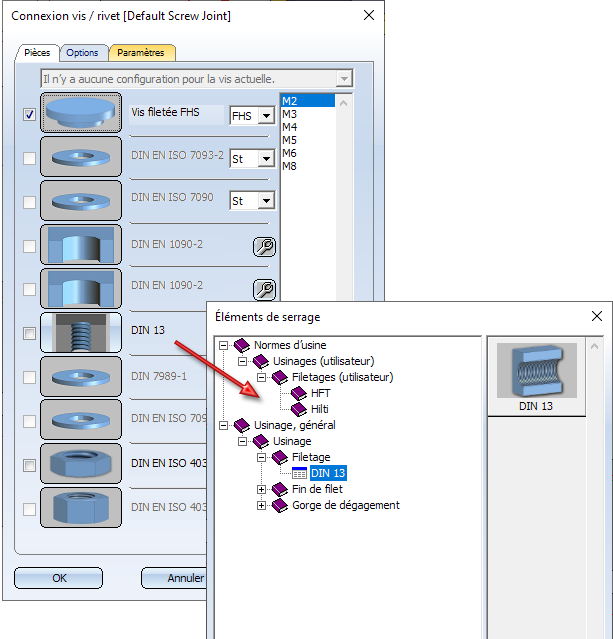Image resolution: width=613 pixels, height=639 pixels.
Task: Expand the Gorge de dégagement node
Action: click(x=262, y=506)
